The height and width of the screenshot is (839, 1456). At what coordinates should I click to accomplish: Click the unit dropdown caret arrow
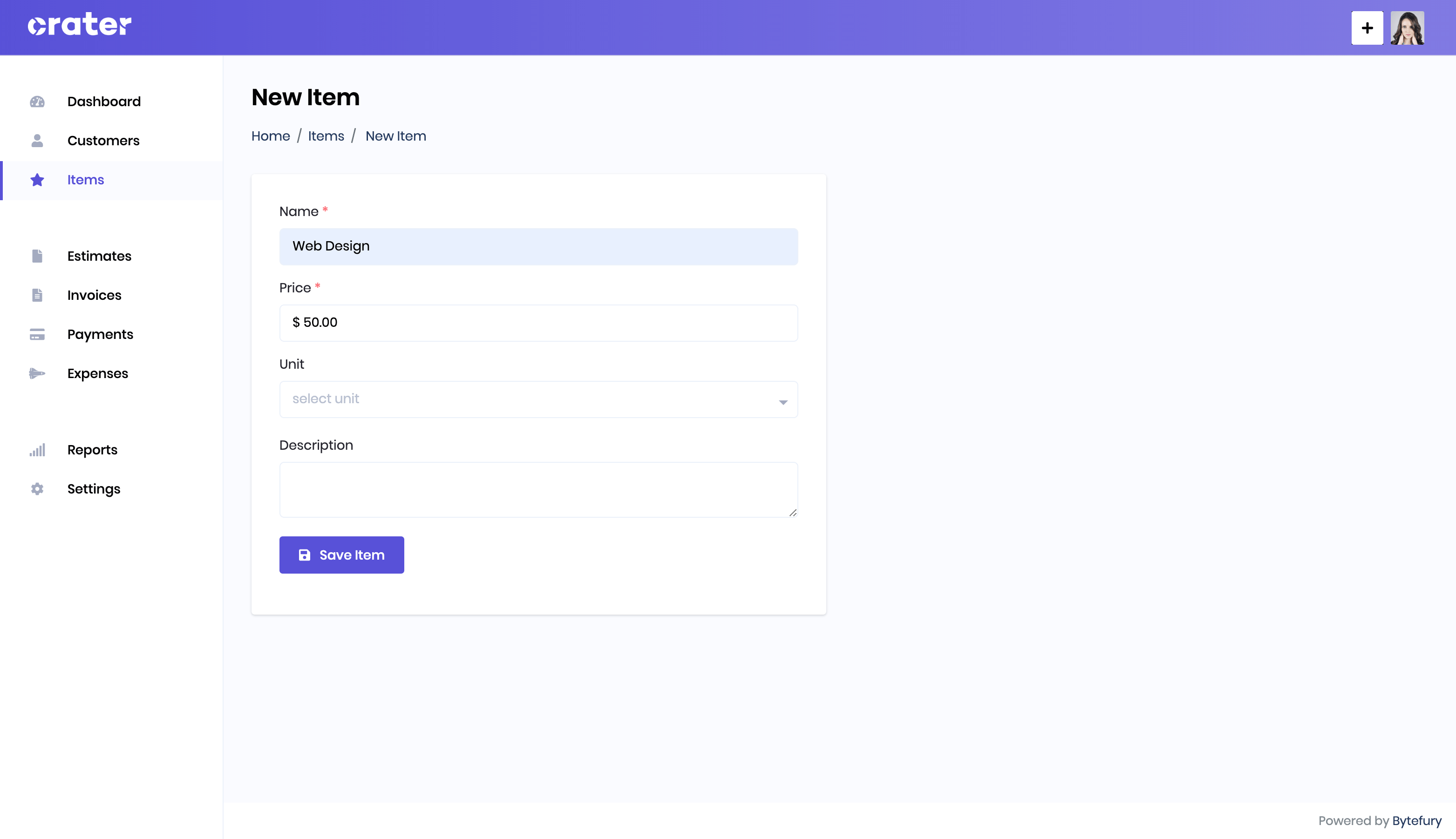pyautogui.click(x=783, y=402)
